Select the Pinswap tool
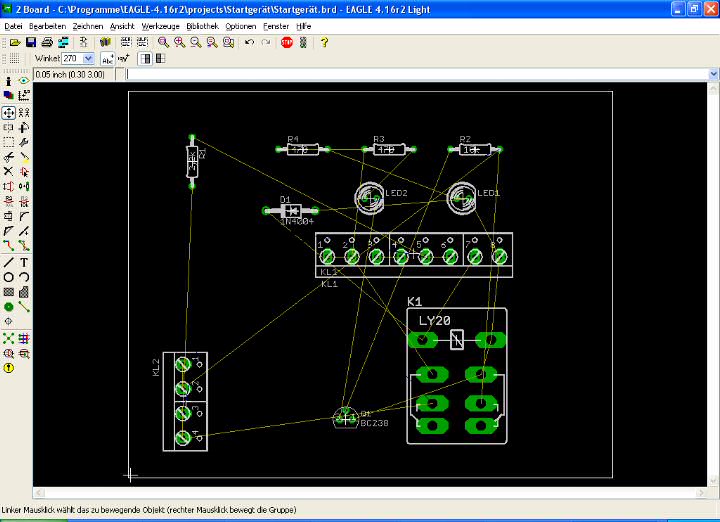Viewport: 720px width, 522px height. (8, 186)
